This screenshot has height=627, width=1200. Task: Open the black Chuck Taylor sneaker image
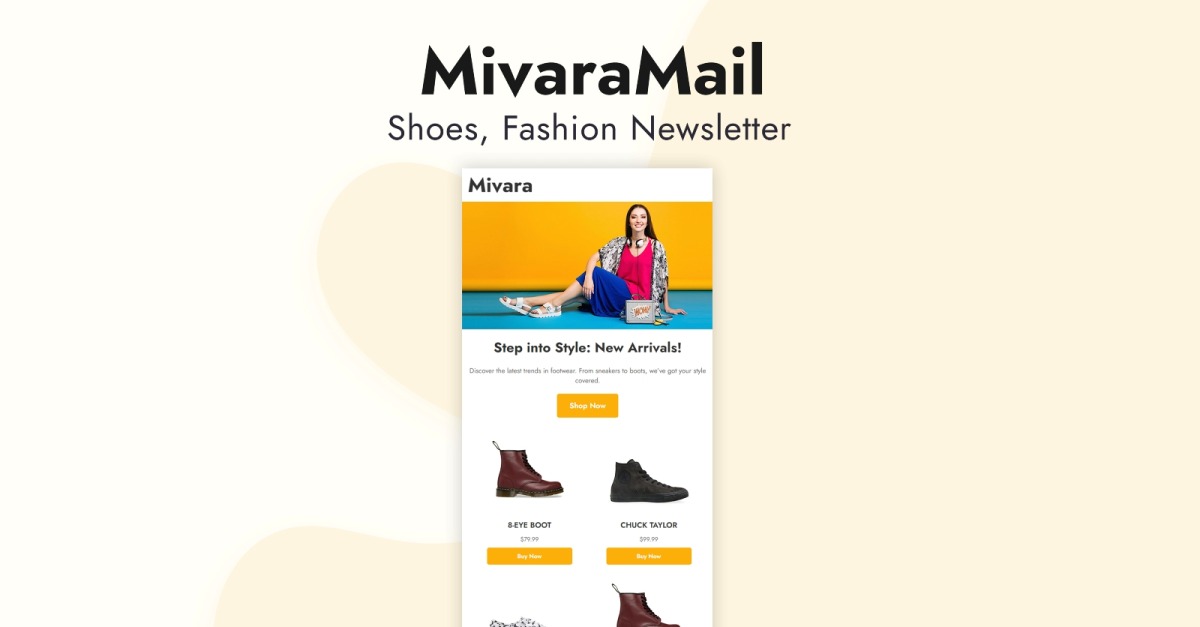click(649, 481)
